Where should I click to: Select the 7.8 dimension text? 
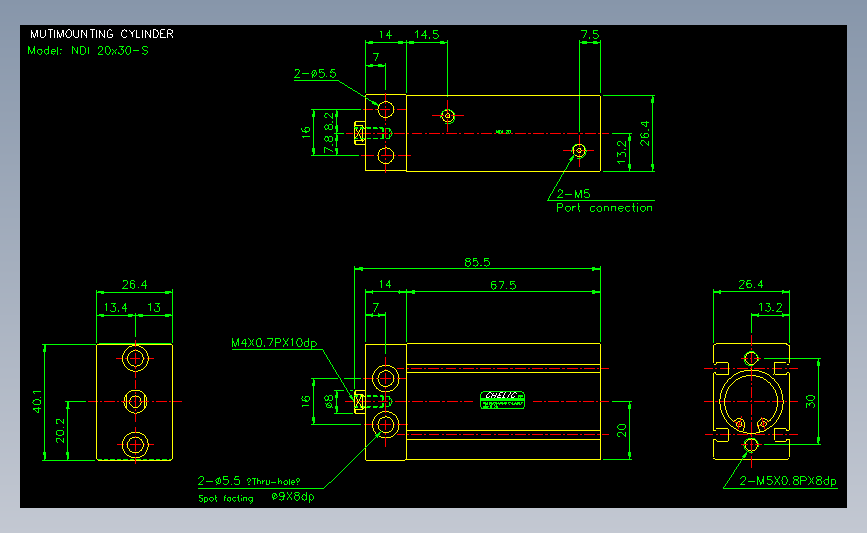329,144
